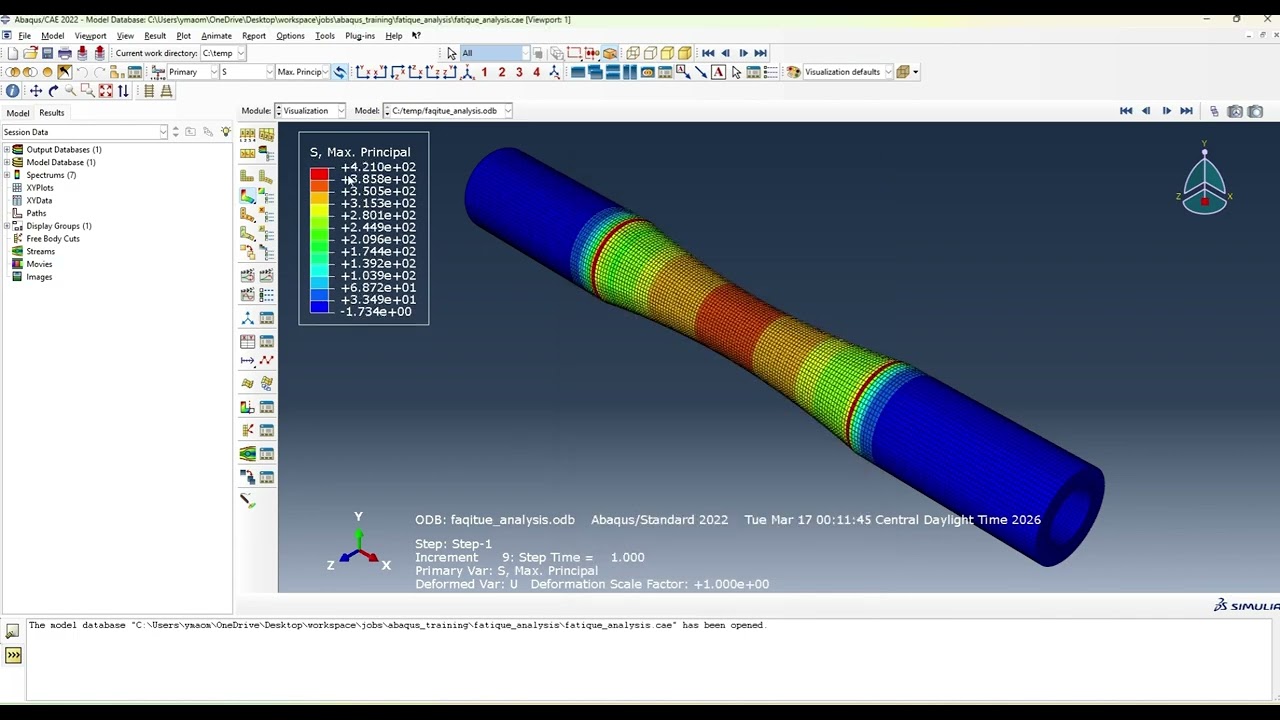Open the Visualization defaults dropdown
Image resolution: width=1280 pixels, height=720 pixels.
tap(848, 72)
